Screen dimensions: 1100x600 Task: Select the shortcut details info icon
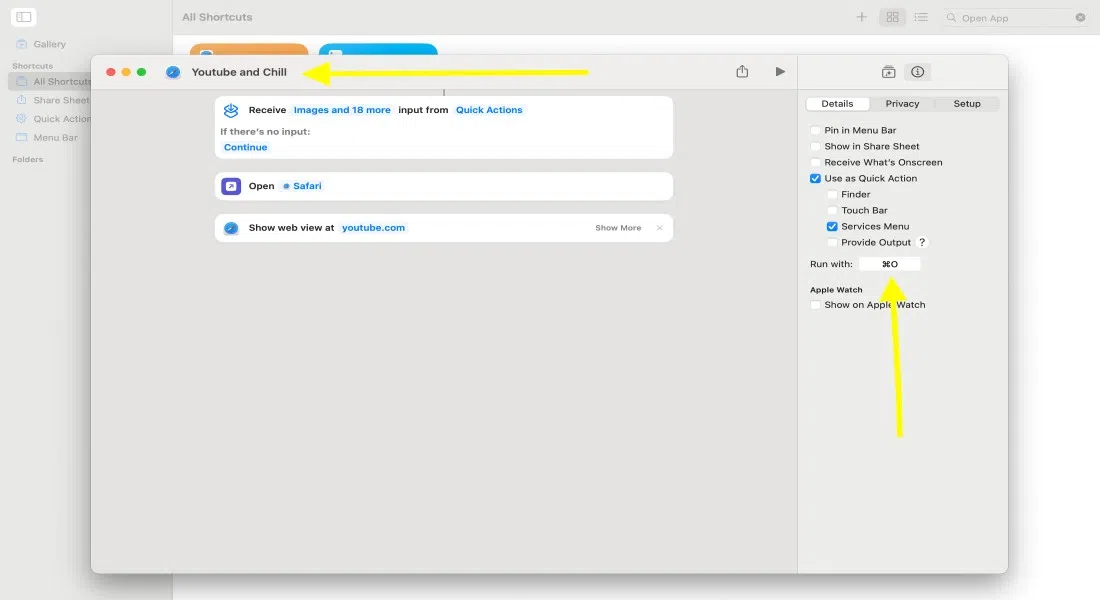pos(918,72)
